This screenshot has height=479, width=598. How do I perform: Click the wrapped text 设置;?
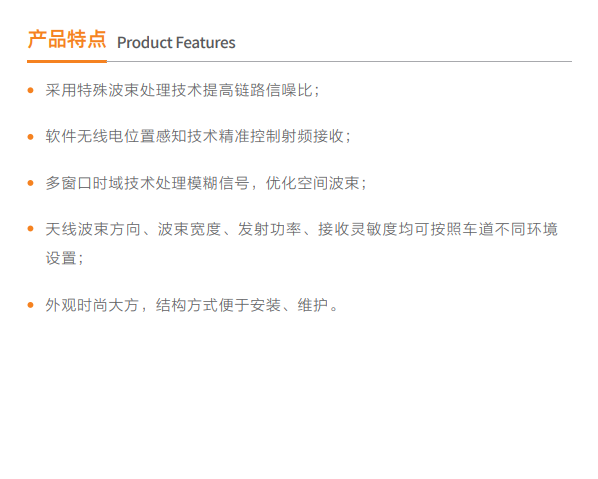click(64, 258)
